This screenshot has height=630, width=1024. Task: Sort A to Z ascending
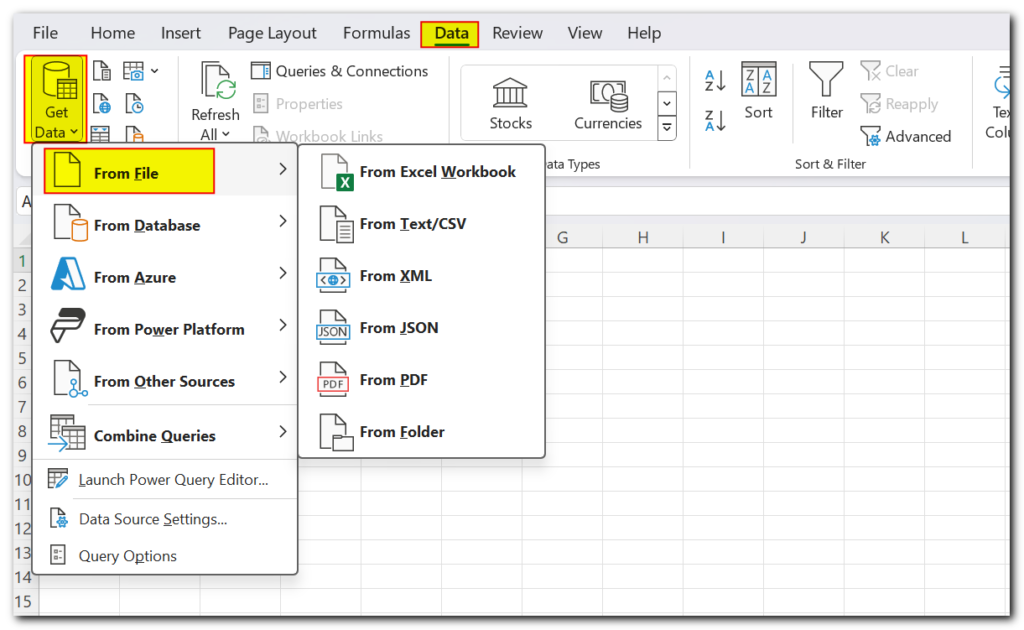tap(715, 81)
